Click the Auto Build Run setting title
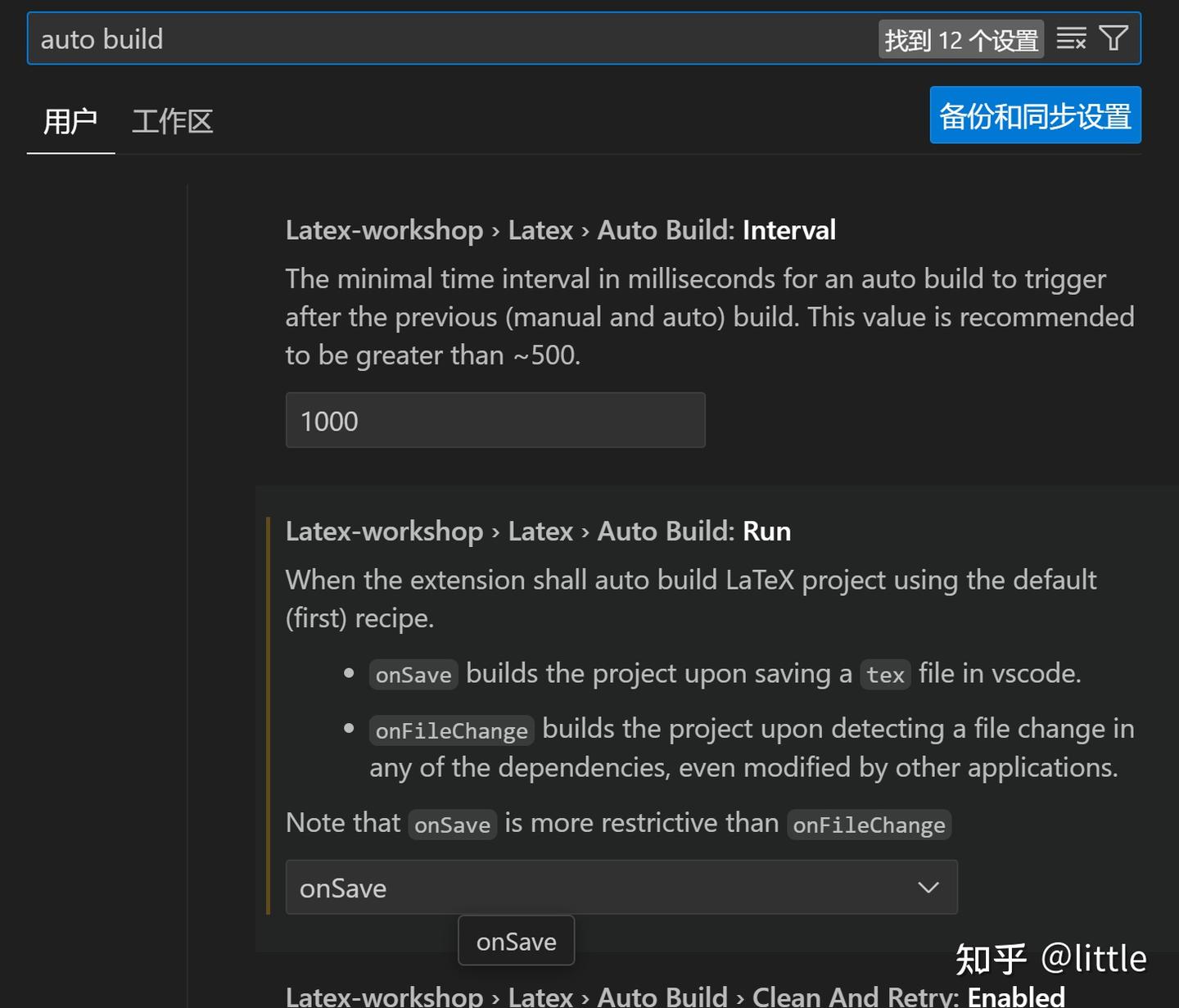 tap(537, 531)
